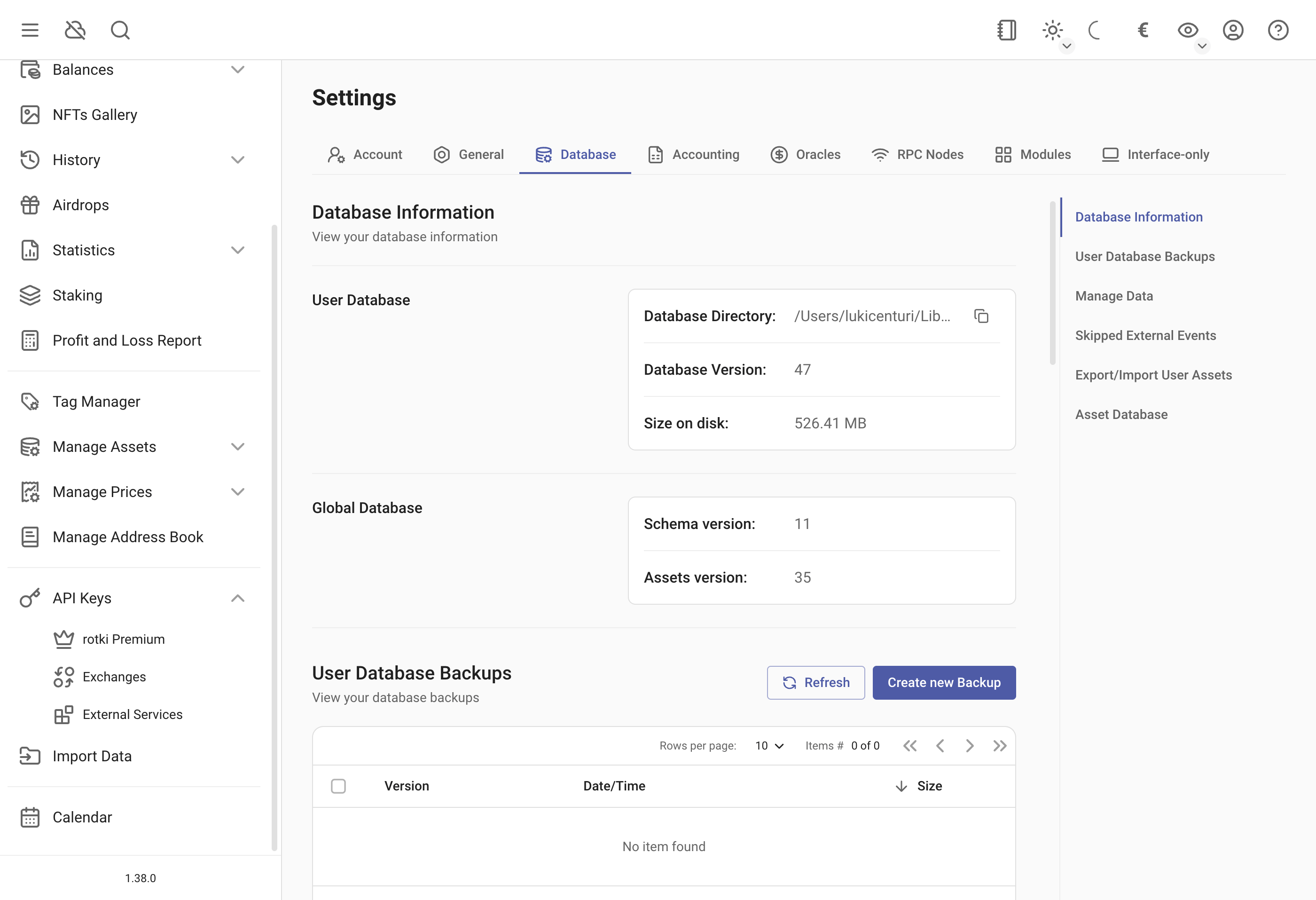The height and width of the screenshot is (900, 1316).
Task: Go to previous page of backups
Action: (x=940, y=746)
